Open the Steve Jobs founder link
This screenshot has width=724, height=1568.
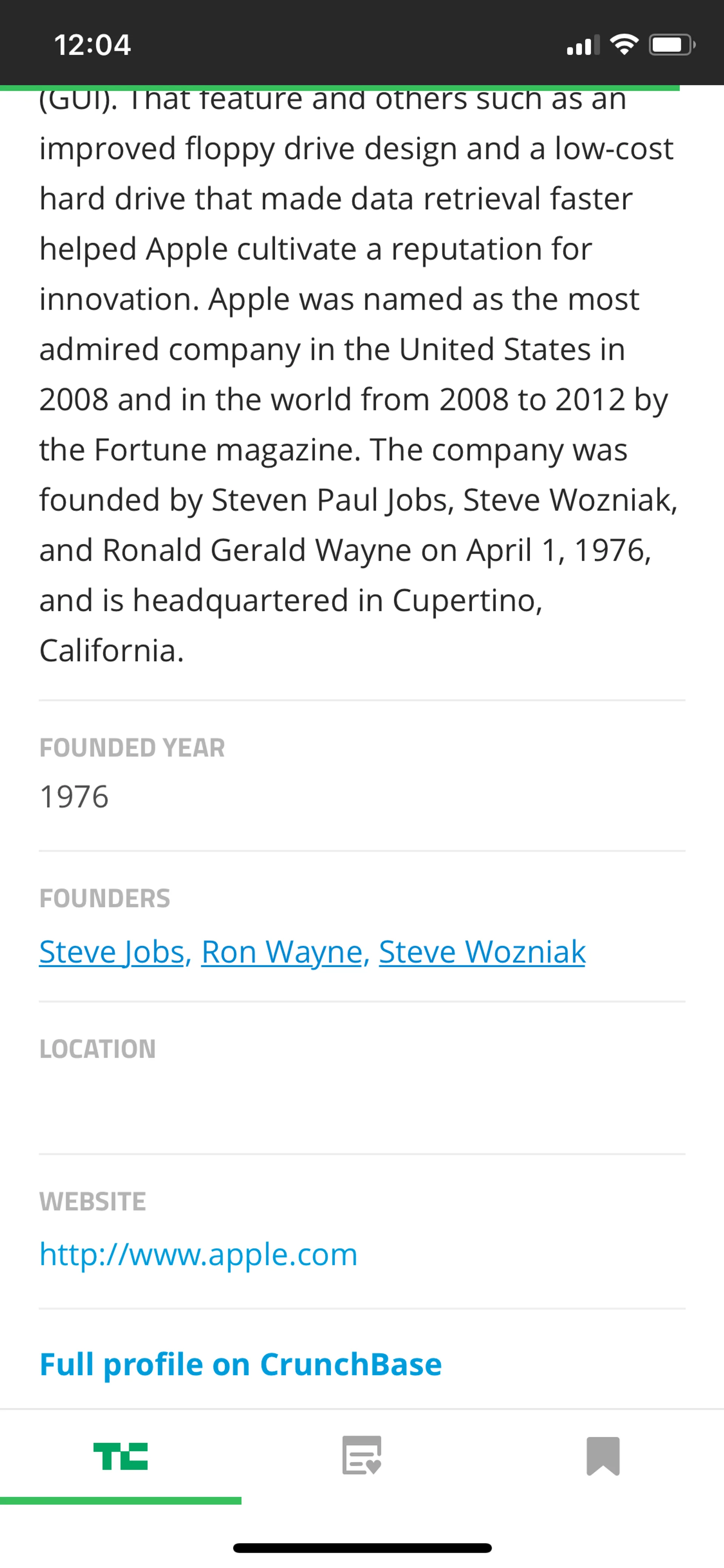click(112, 951)
